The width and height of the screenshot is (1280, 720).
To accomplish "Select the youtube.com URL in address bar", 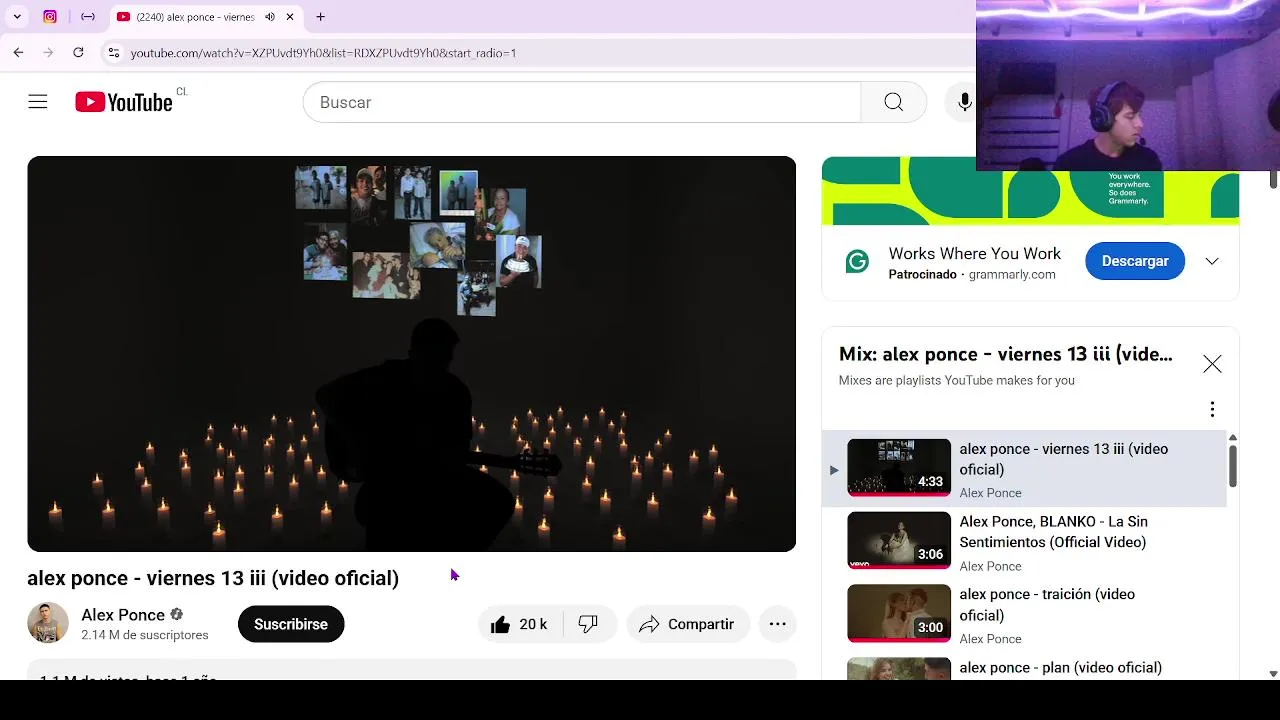I will coord(323,53).
